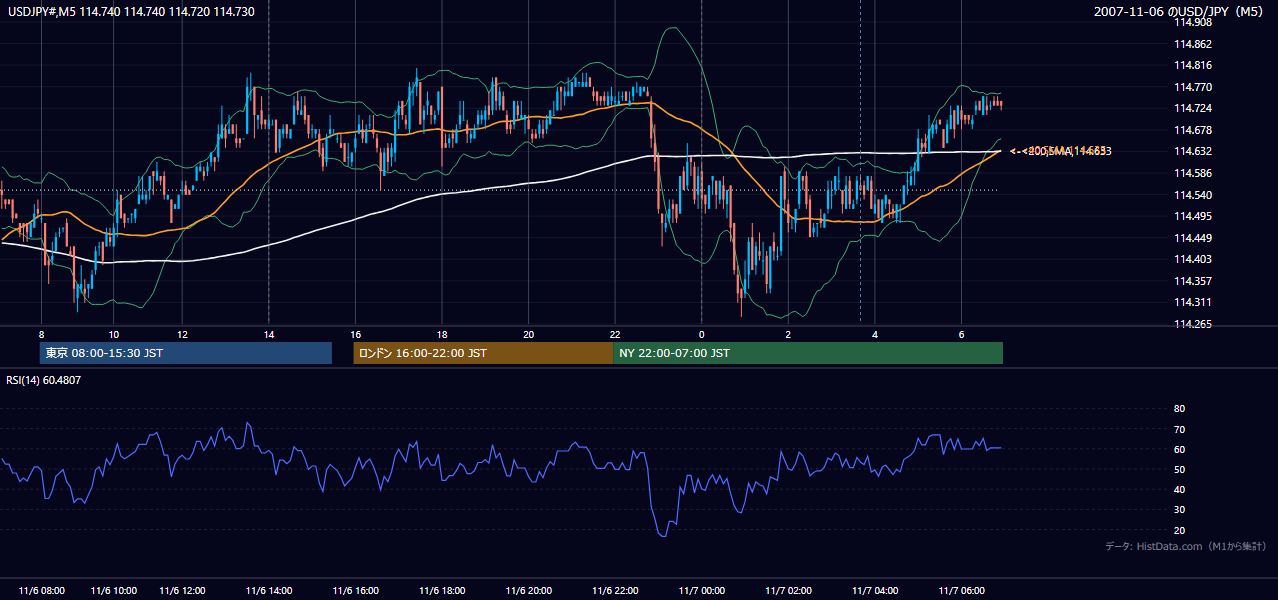
Task: Click bottom time label 11/7 00:00
Action: click(701, 590)
